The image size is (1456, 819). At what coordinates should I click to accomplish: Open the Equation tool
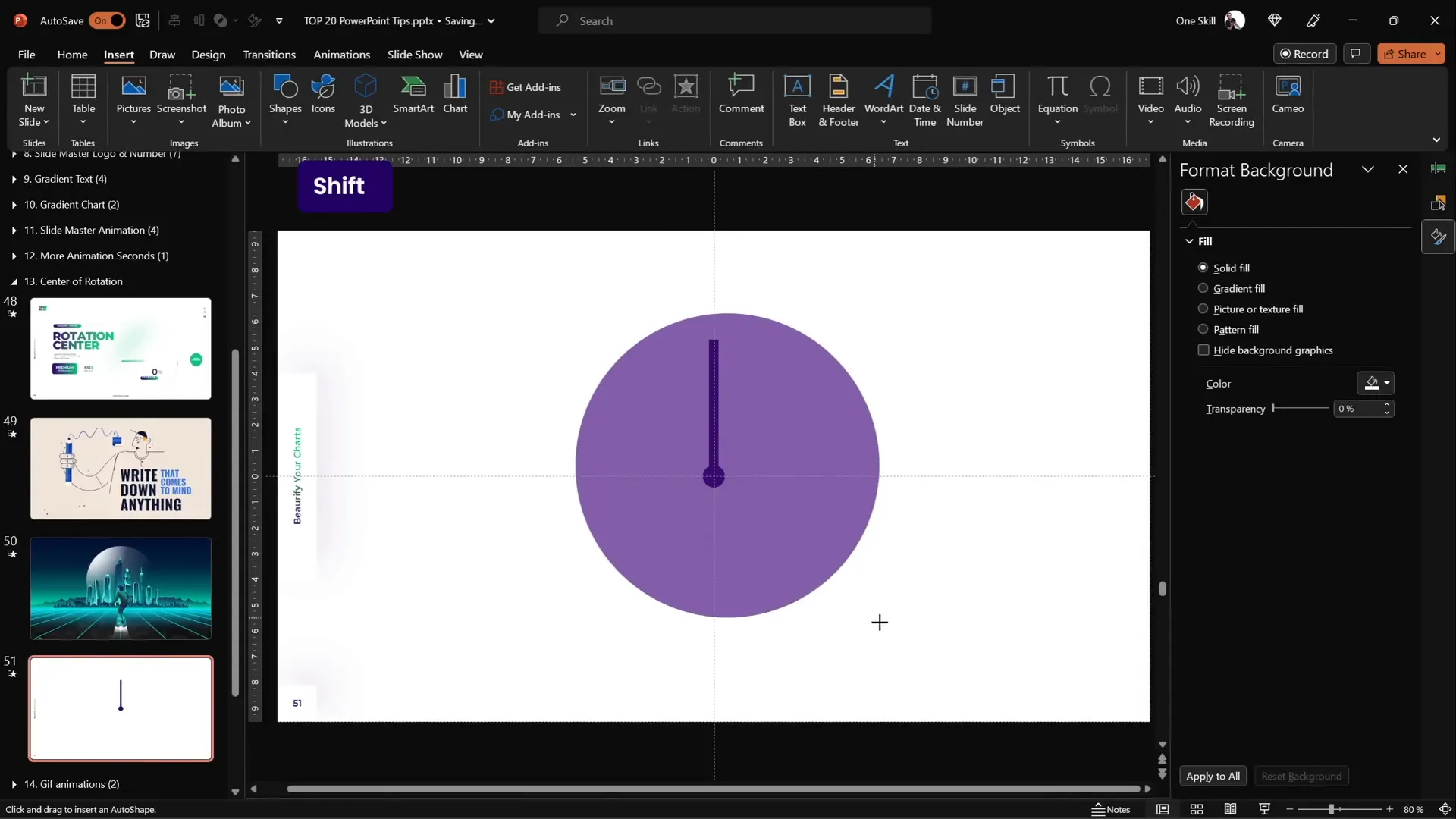(x=1057, y=99)
